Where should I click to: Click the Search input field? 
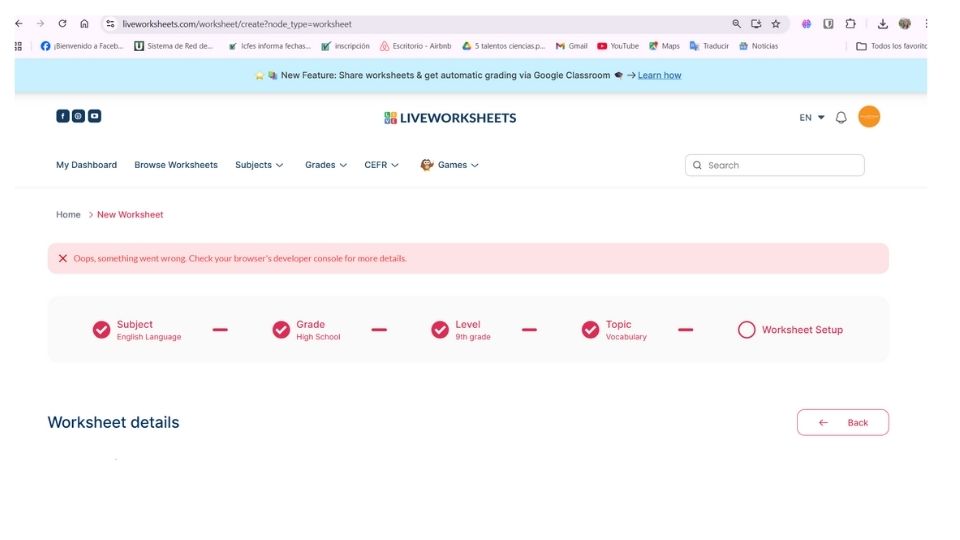tap(780, 165)
